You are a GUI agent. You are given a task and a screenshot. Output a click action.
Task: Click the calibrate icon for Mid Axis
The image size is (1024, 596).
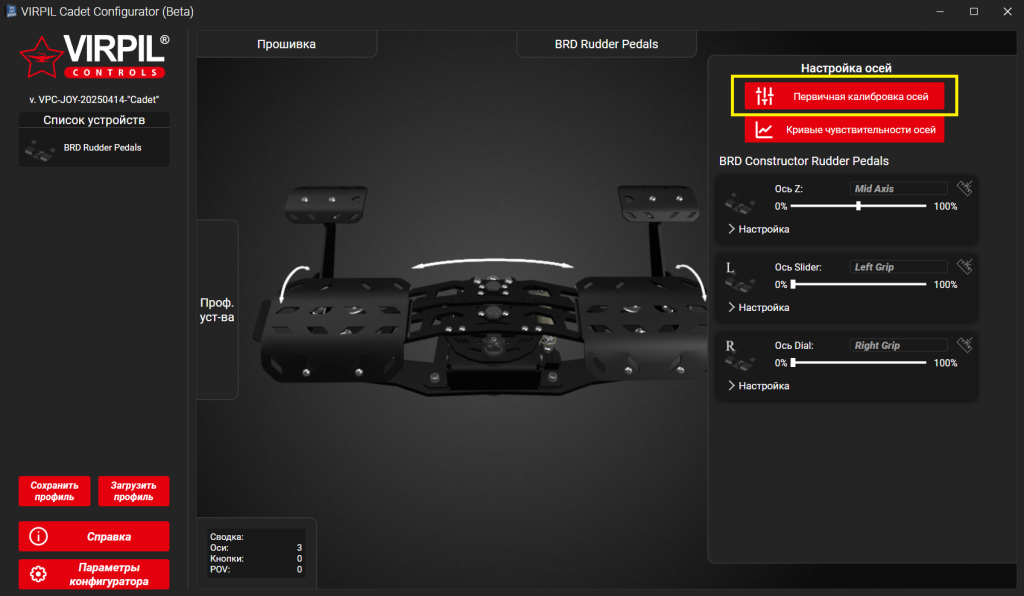pos(965,188)
